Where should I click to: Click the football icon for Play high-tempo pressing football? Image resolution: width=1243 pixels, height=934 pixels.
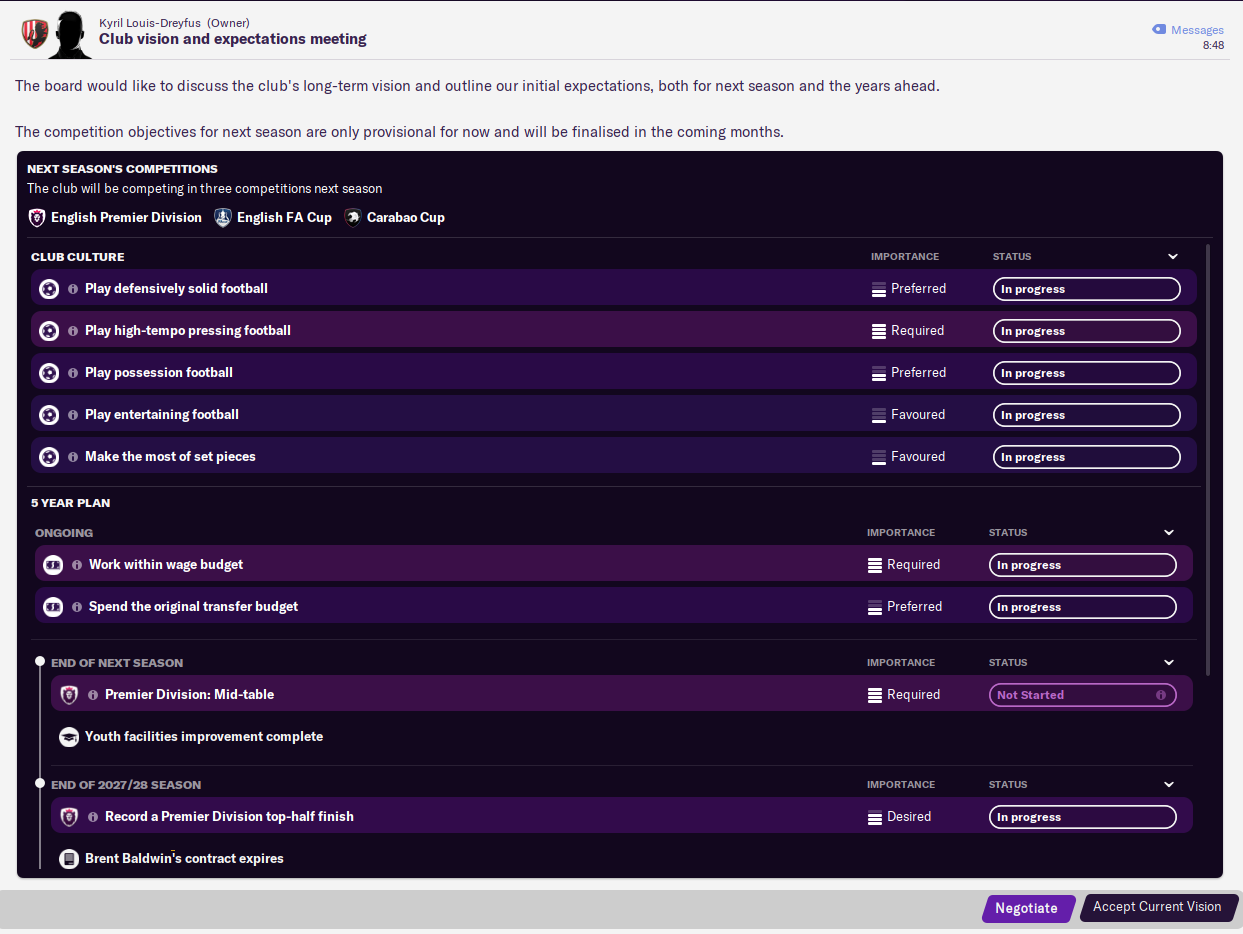49,331
